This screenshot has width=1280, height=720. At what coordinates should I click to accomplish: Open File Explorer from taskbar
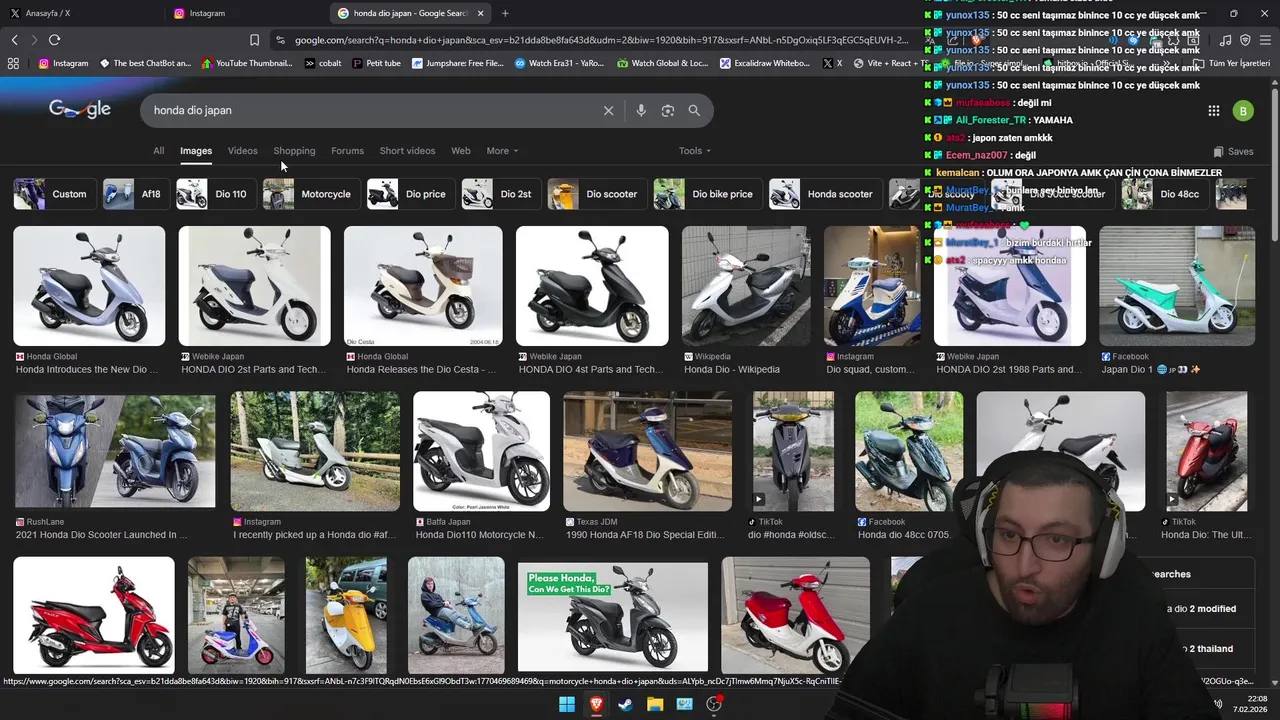click(x=655, y=704)
